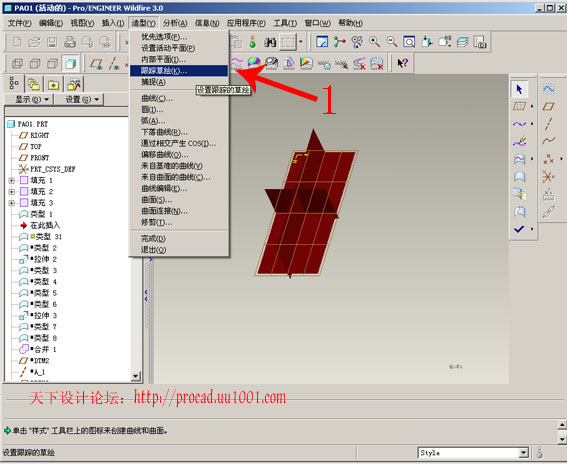This screenshot has height=464, width=567.
Task: Switch to the Model Tree navigator tab
Action: (14, 84)
